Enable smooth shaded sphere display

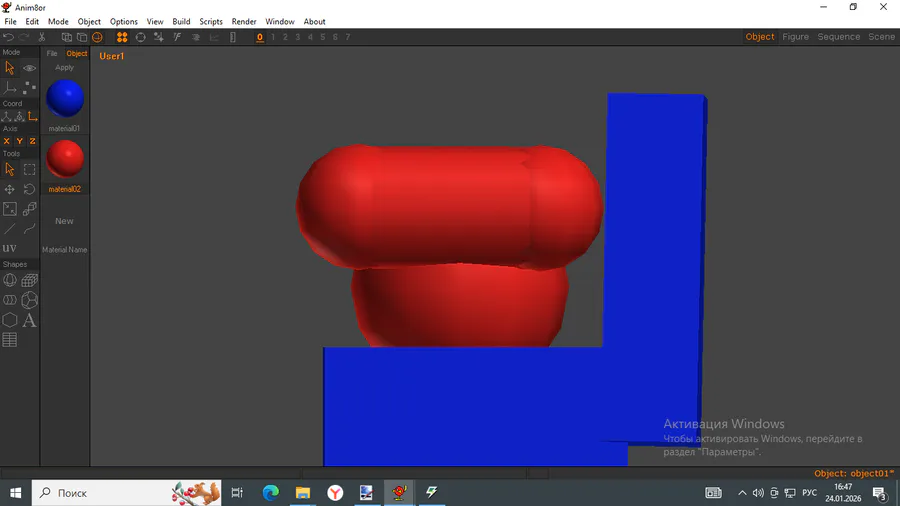click(x=98, y=37)
